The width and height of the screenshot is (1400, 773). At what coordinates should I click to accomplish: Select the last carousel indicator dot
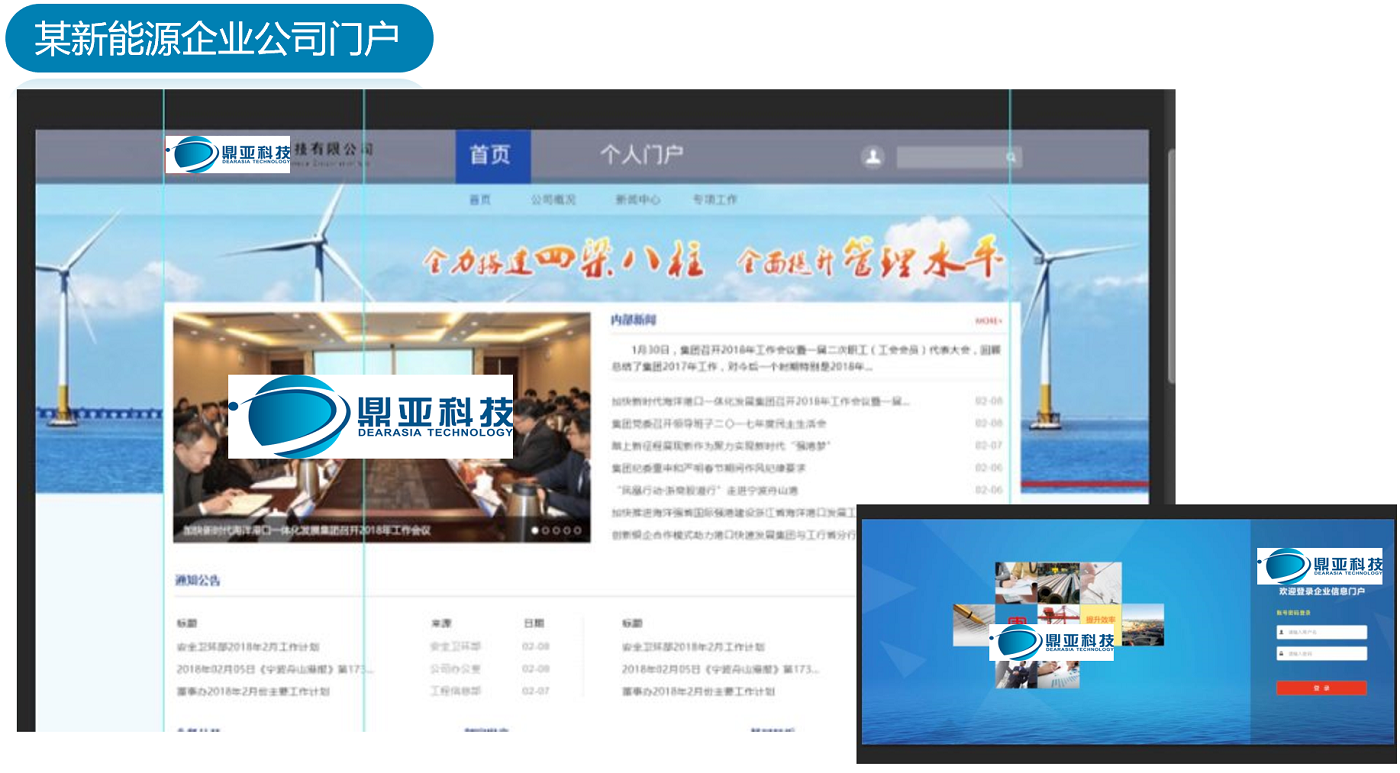pyautogui.click(x=577, y=530)
